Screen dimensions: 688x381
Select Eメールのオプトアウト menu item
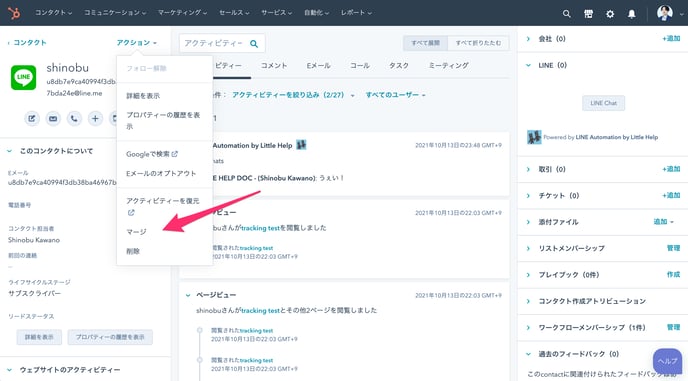[x=161, y=173]
